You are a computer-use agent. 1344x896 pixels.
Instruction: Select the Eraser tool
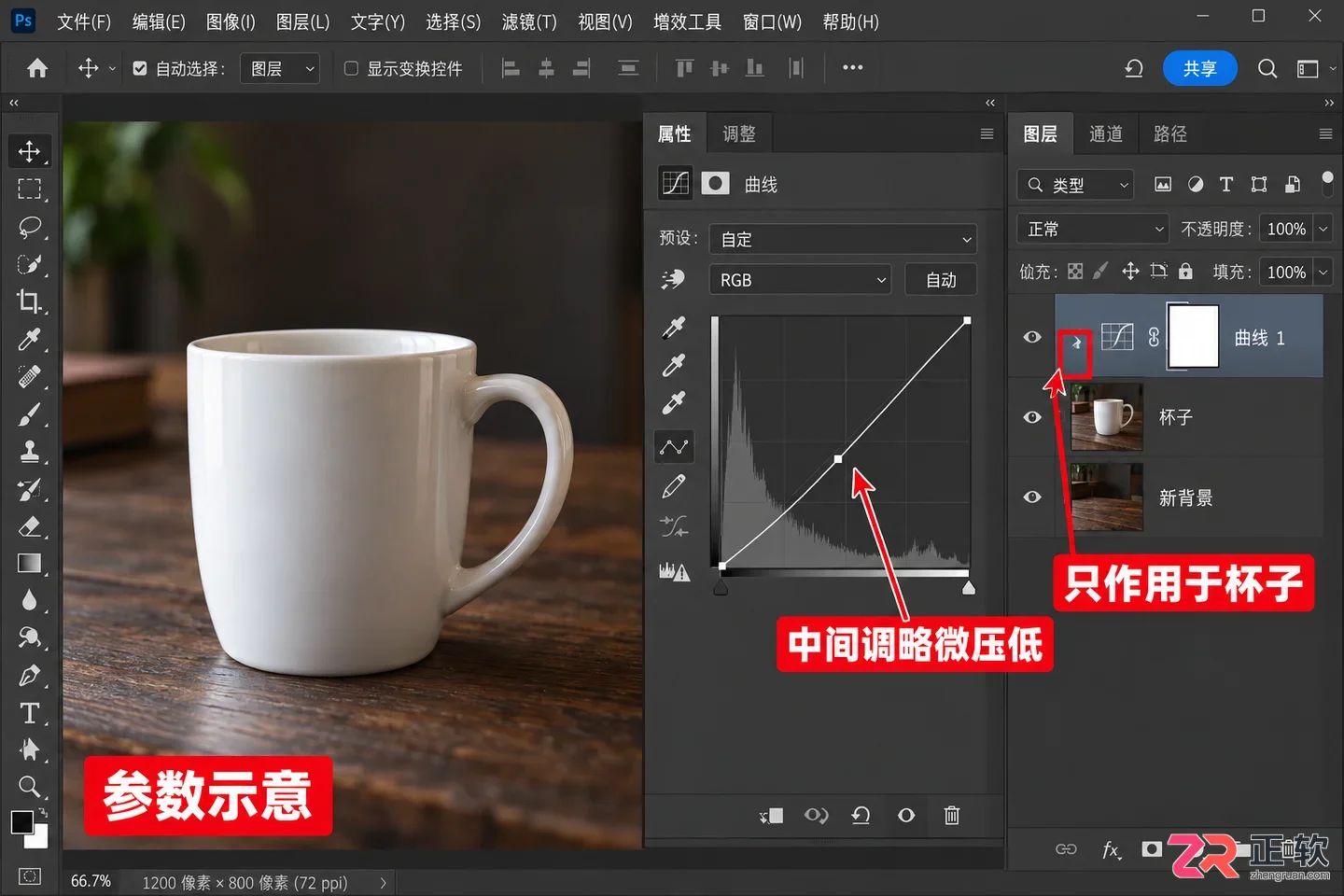point(29,526)
